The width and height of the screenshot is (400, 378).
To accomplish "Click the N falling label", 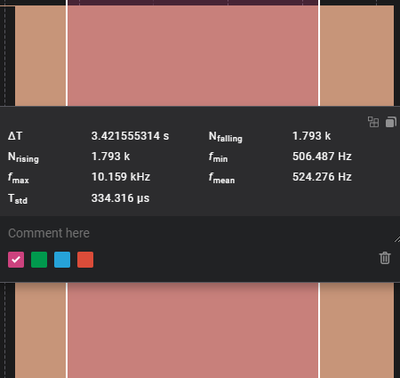I will click(x=226, y=137).
